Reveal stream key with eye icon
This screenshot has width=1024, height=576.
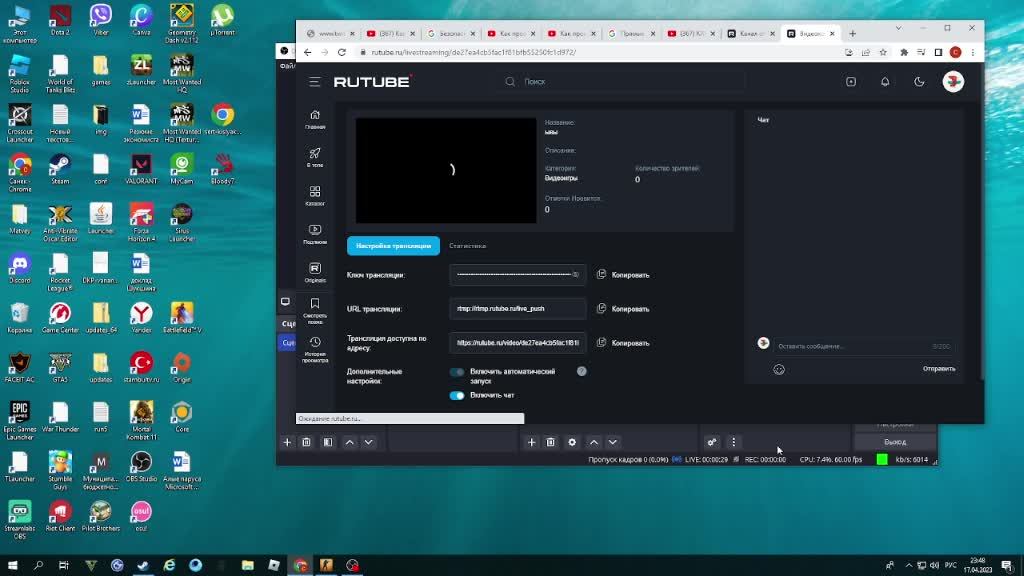coord(575,275)
